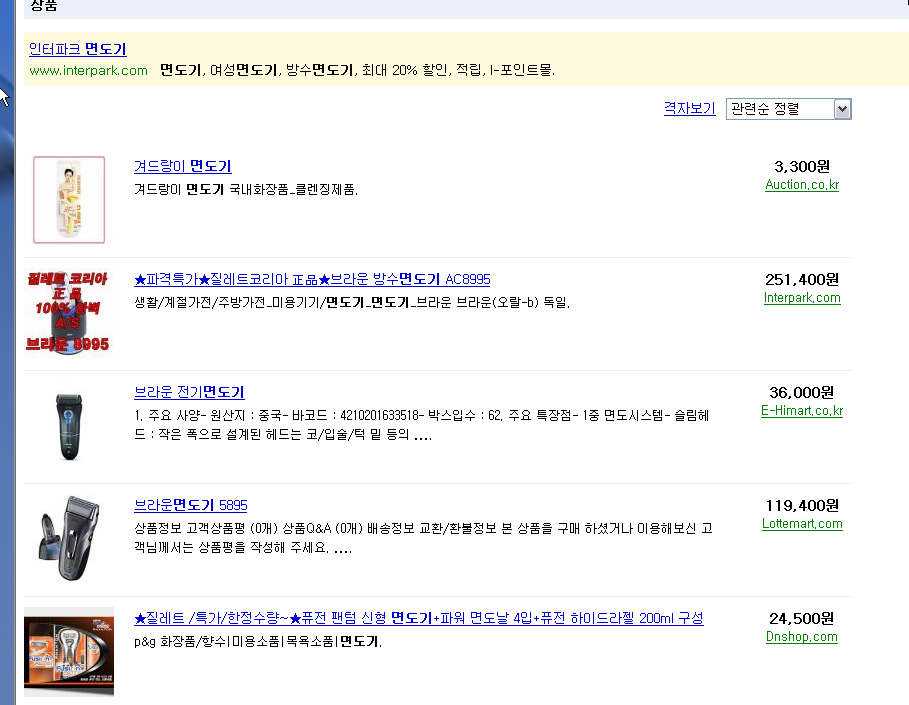Viewport: 909px width, 705px height.
Task: Select the 251,400원 price text
Action: click(802, 280)
